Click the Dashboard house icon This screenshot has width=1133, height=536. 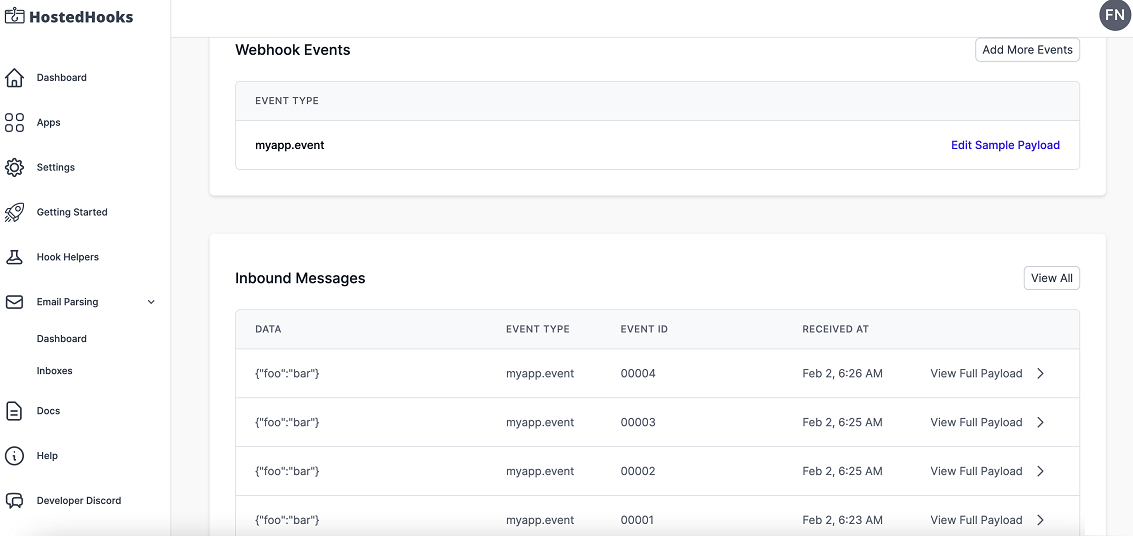coord(14,77)
